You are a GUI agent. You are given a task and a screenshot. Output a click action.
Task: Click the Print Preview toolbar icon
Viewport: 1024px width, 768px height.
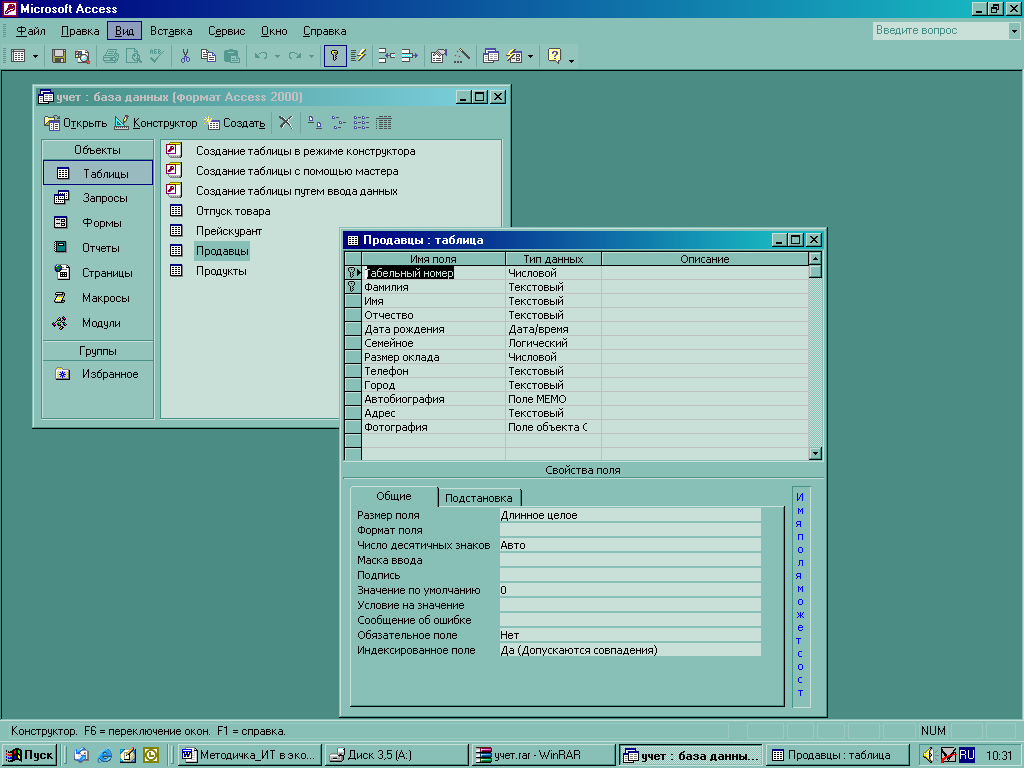(134, 56)
